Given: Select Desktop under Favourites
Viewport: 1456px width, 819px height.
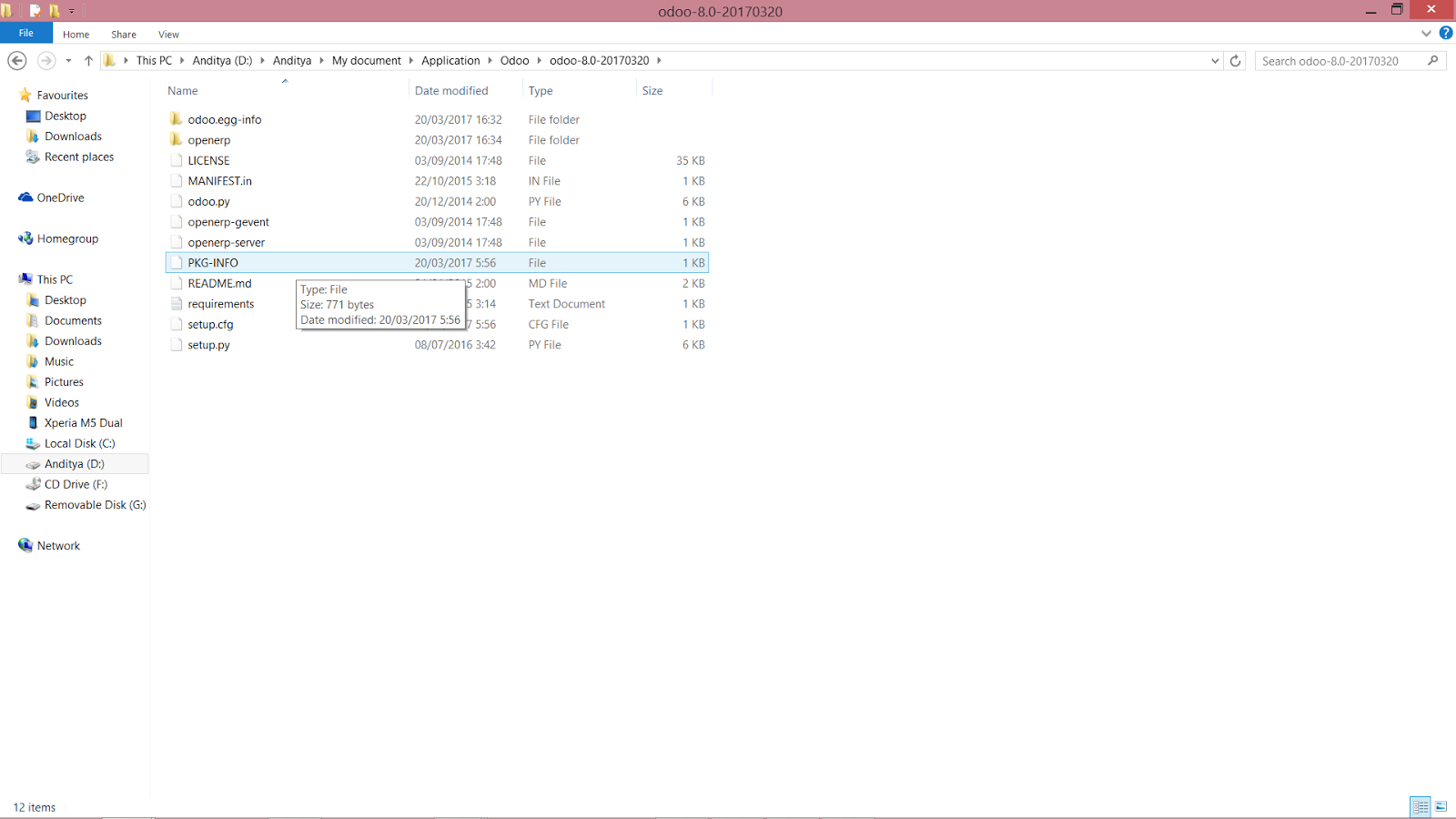Looking at the screenshot, I should 66,116.
